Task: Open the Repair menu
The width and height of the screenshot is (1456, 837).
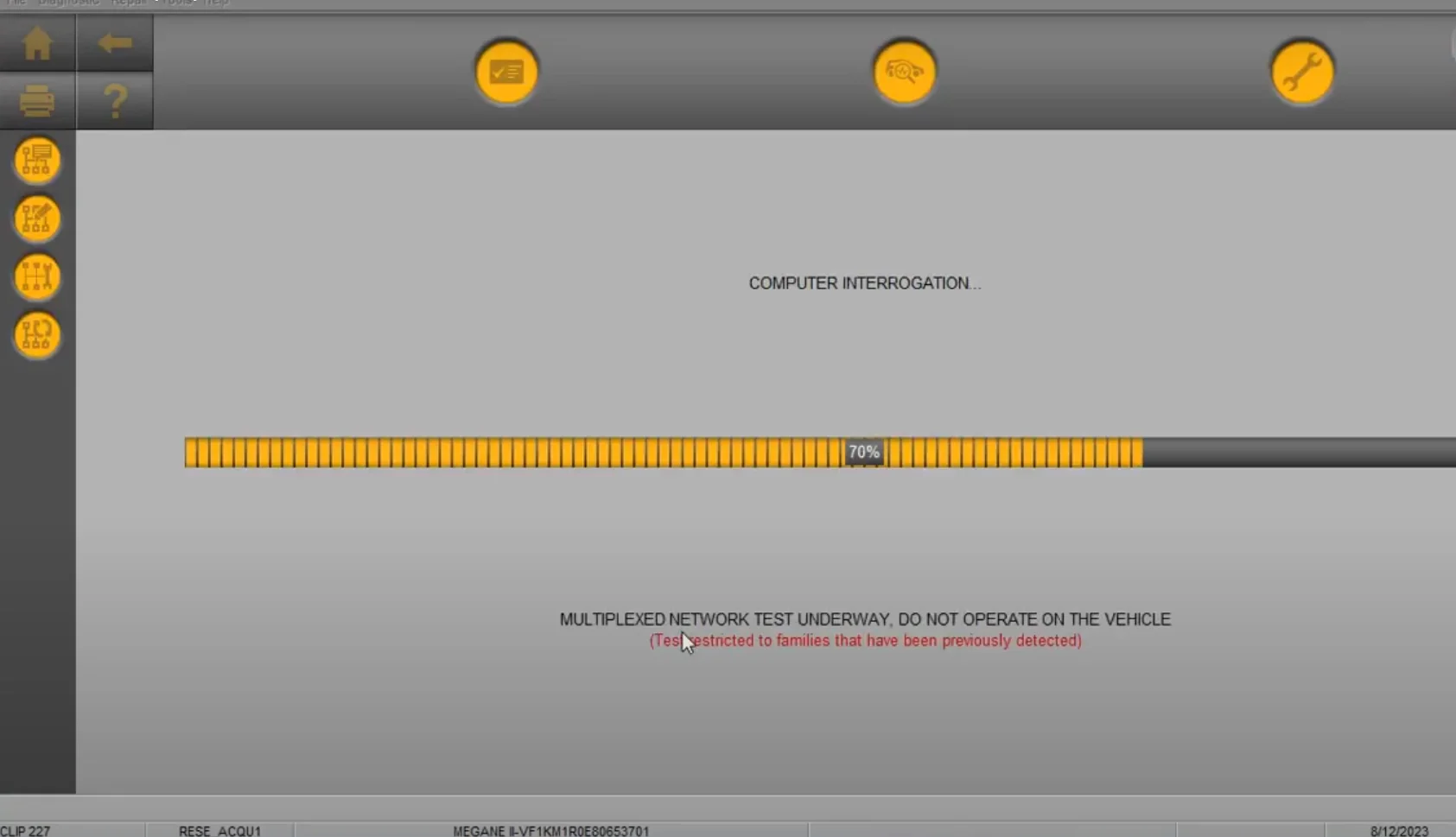Action: tap(128, 3)
